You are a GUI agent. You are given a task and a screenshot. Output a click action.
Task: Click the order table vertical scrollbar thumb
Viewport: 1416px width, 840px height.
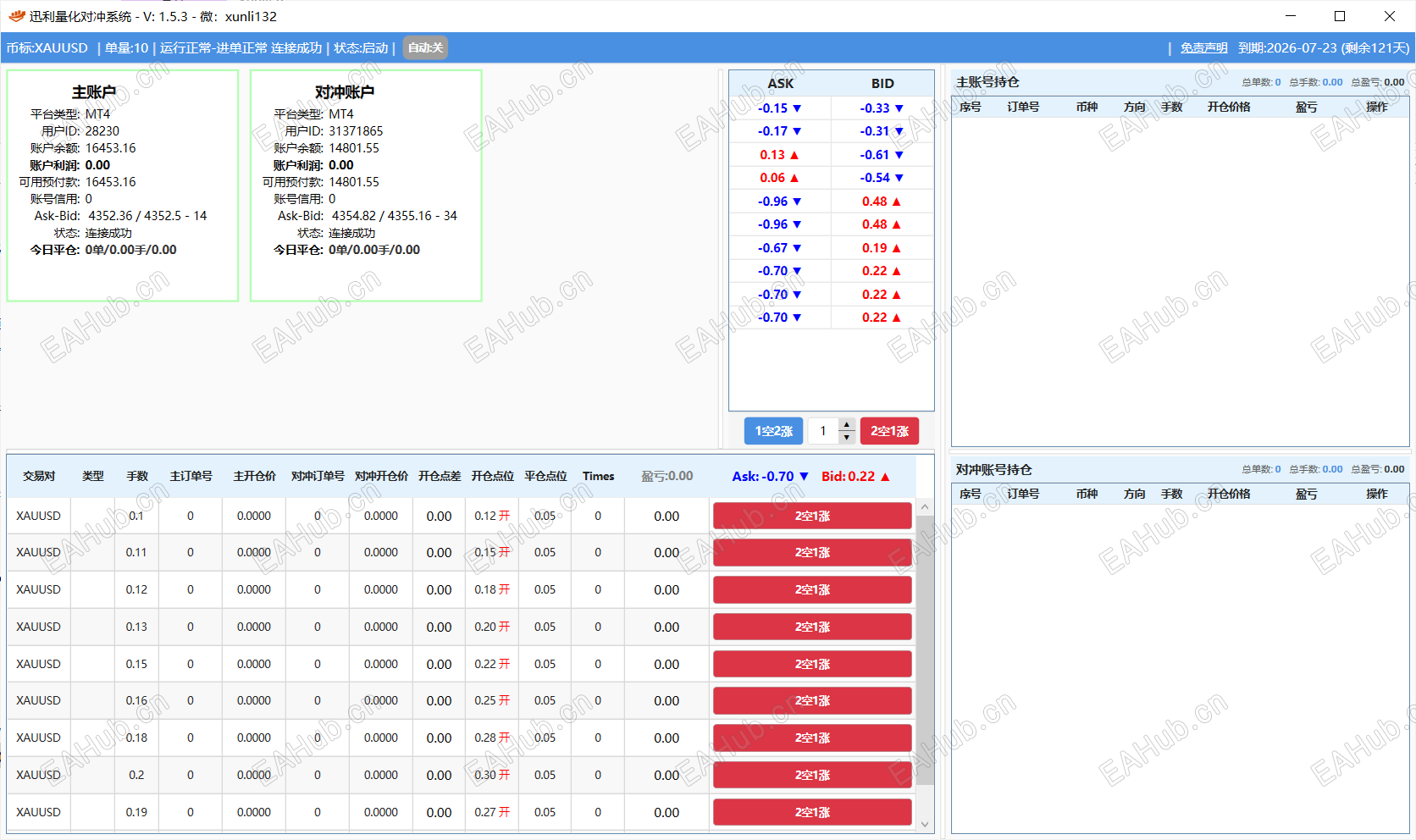click(925, 652)
